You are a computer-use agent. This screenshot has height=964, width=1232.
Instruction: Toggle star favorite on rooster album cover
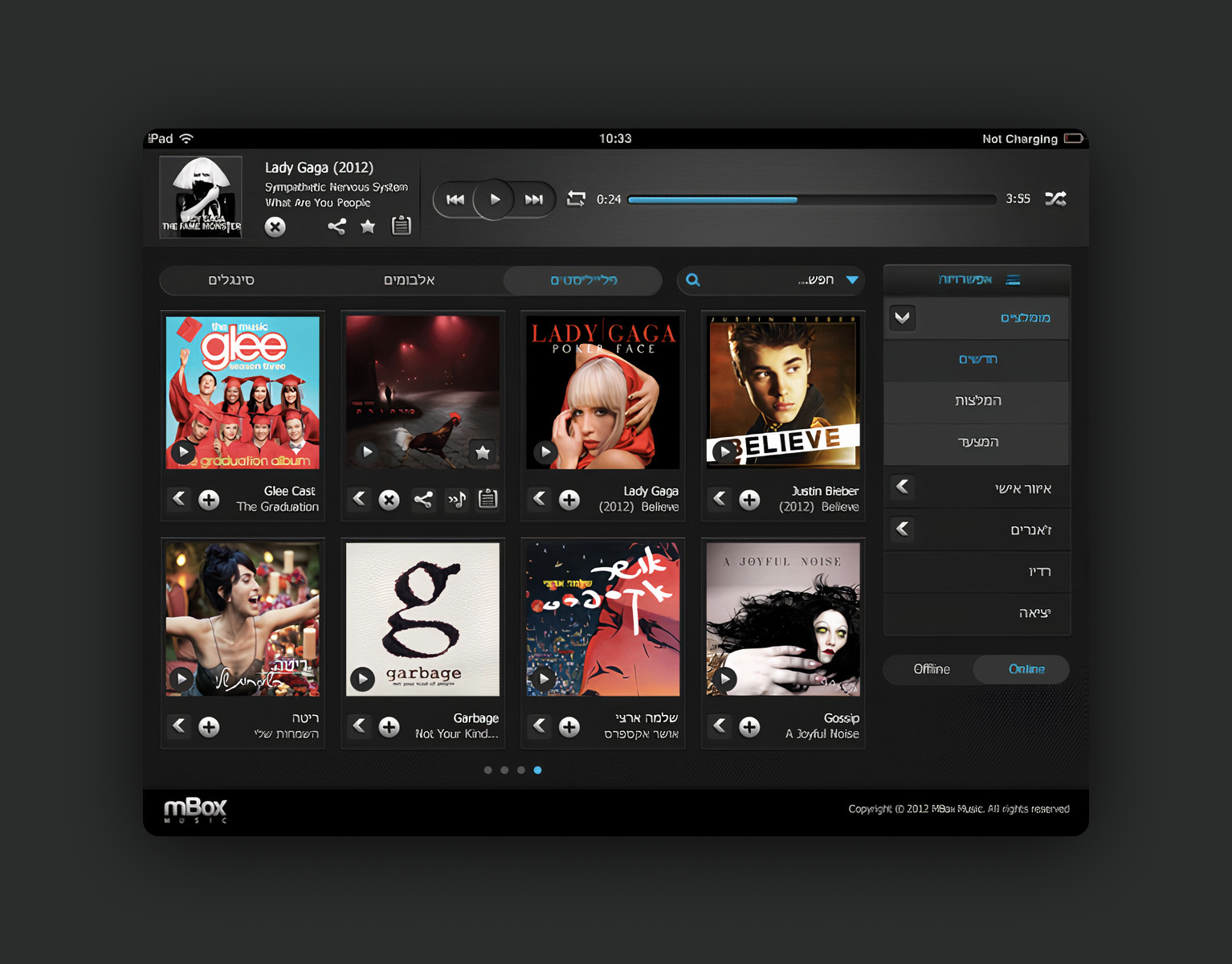[x=483, y=452]
